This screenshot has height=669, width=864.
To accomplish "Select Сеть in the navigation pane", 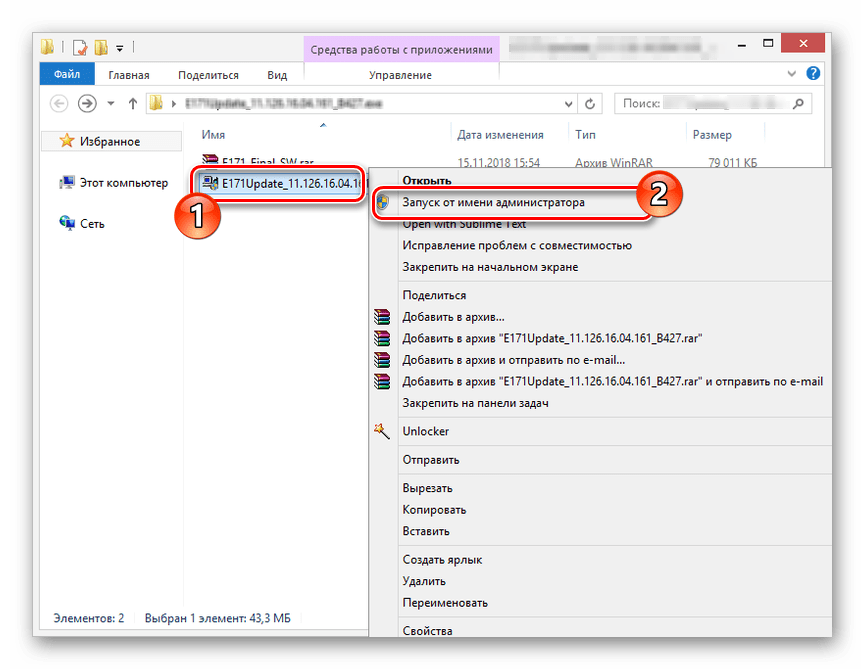I will coord(92,224).
